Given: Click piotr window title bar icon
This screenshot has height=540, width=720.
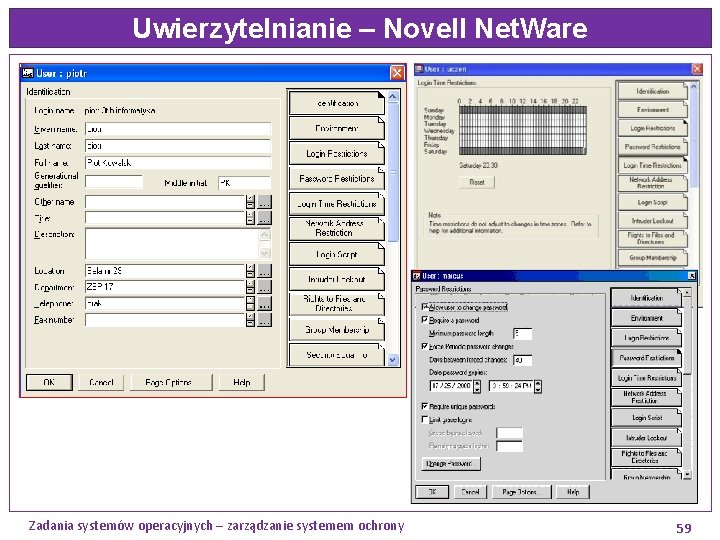Looking at the screenshot, I should 28,73.
